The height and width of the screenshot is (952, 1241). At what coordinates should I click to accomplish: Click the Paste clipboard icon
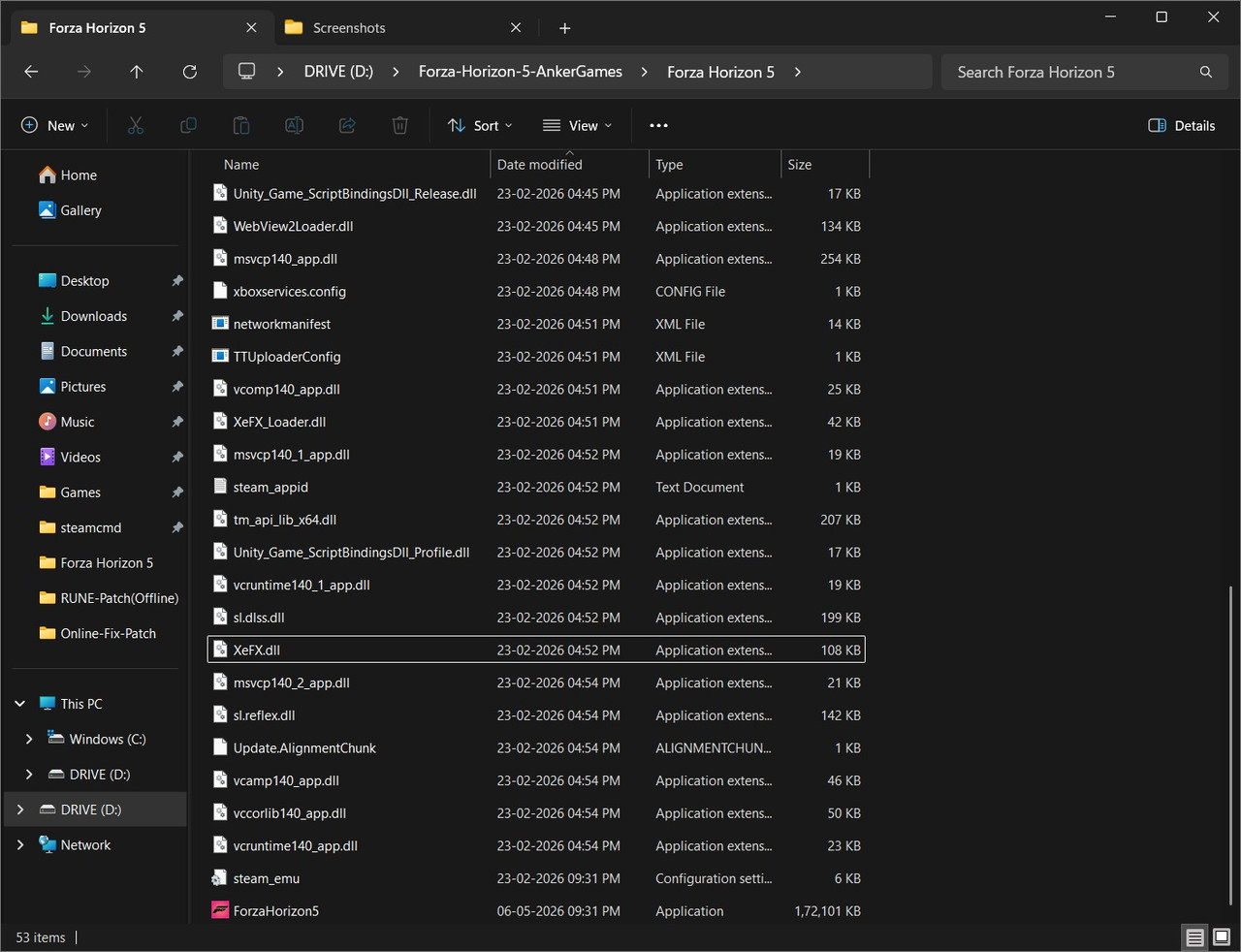pos(241,125)
